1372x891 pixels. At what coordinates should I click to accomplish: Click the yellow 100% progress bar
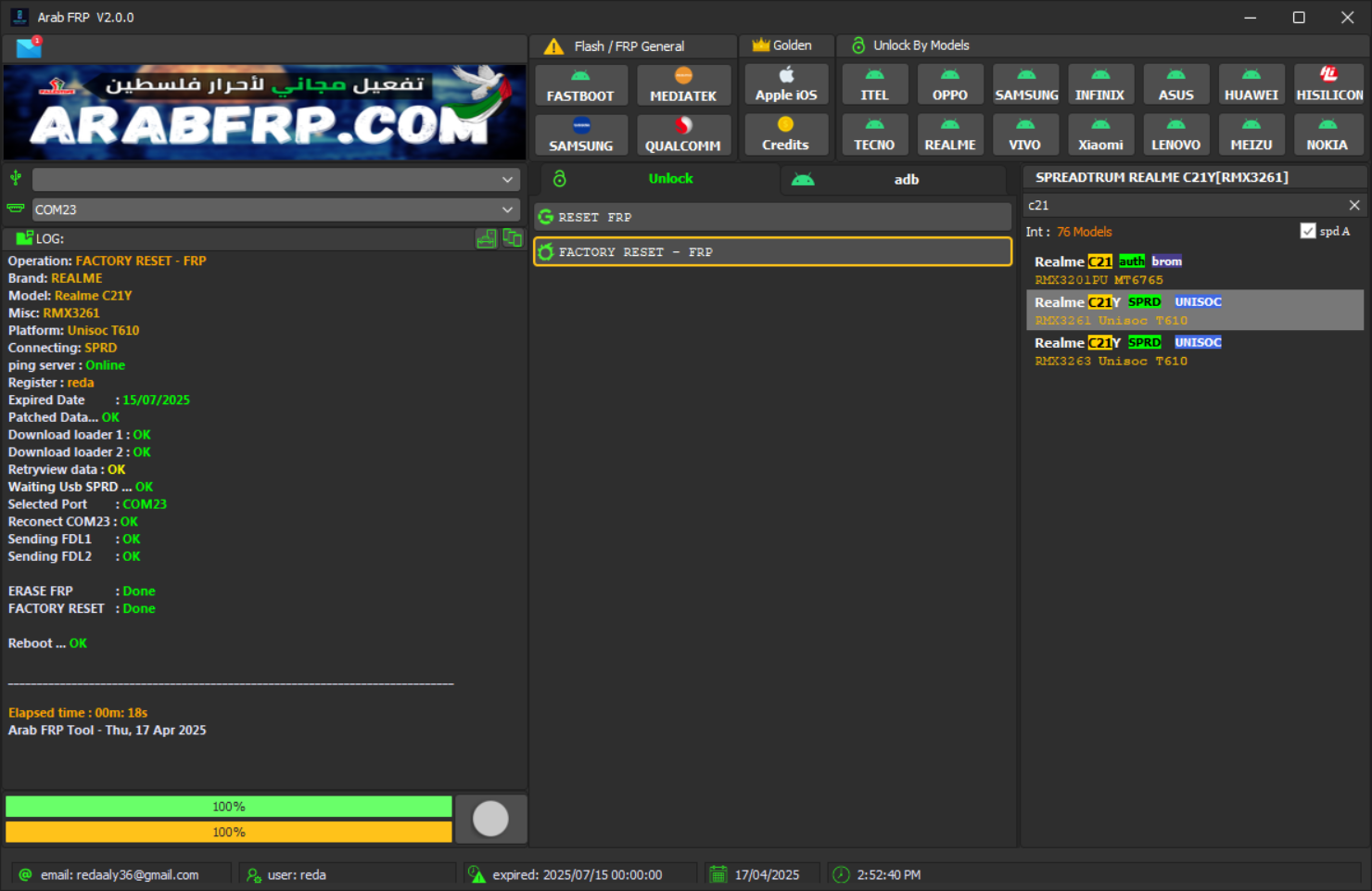[x=229, y=832]
